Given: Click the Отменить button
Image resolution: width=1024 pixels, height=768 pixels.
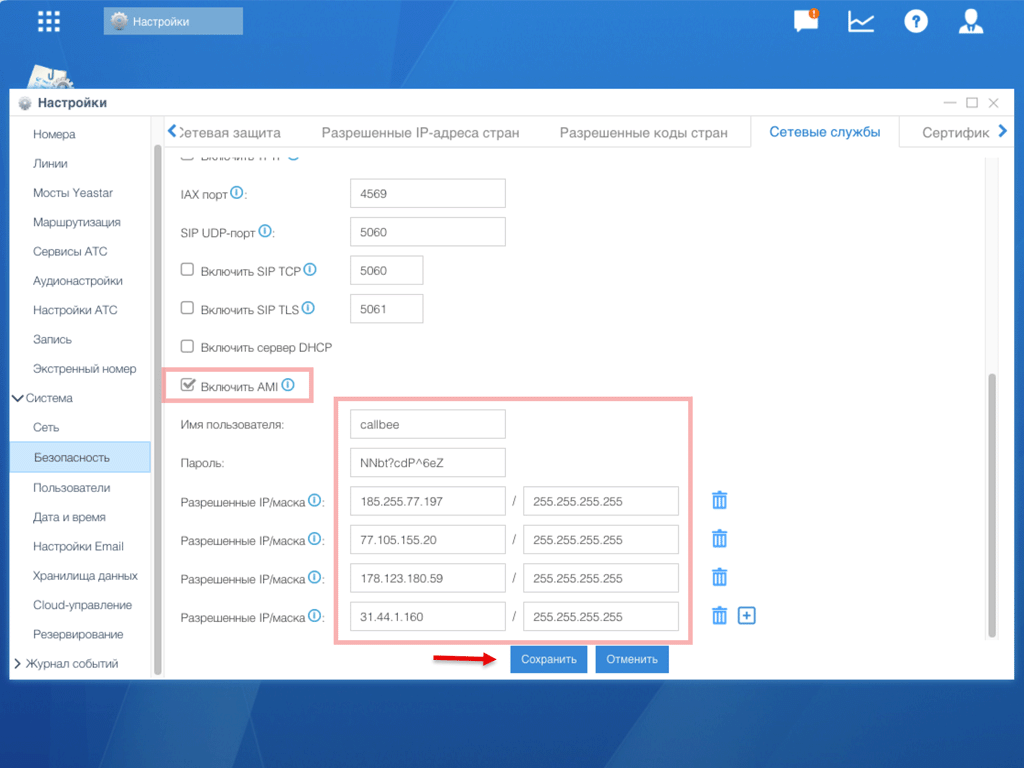Looking at the screenshot, I should pos(632,660).
